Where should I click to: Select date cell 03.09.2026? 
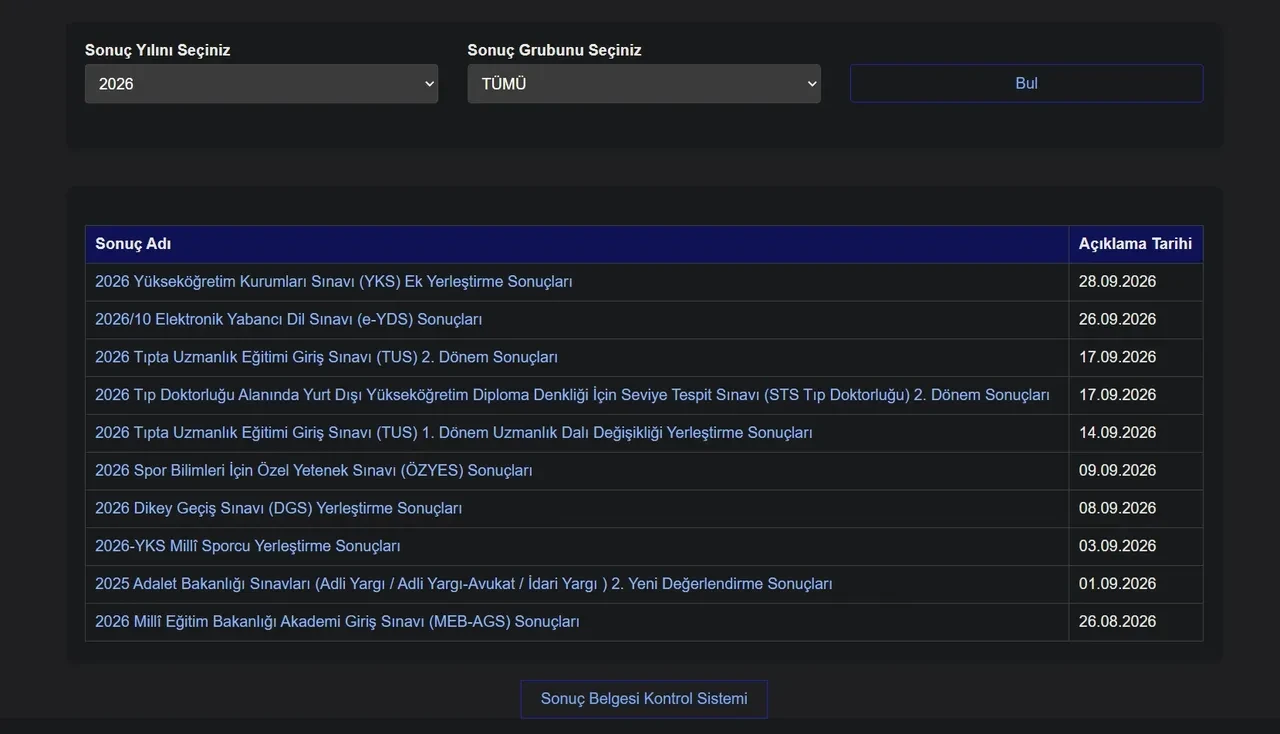click(x=1136, y=546)
